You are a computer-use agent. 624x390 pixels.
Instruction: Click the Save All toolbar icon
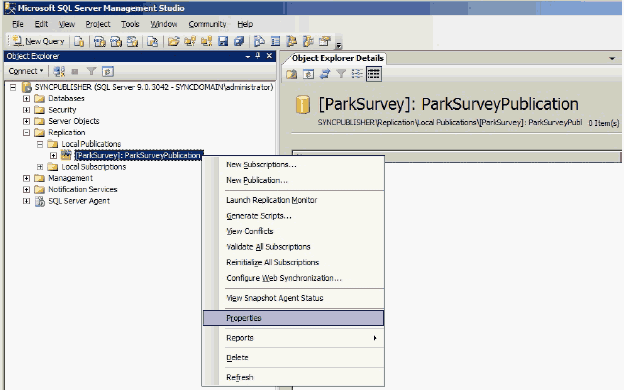click(x=239, y=41)
